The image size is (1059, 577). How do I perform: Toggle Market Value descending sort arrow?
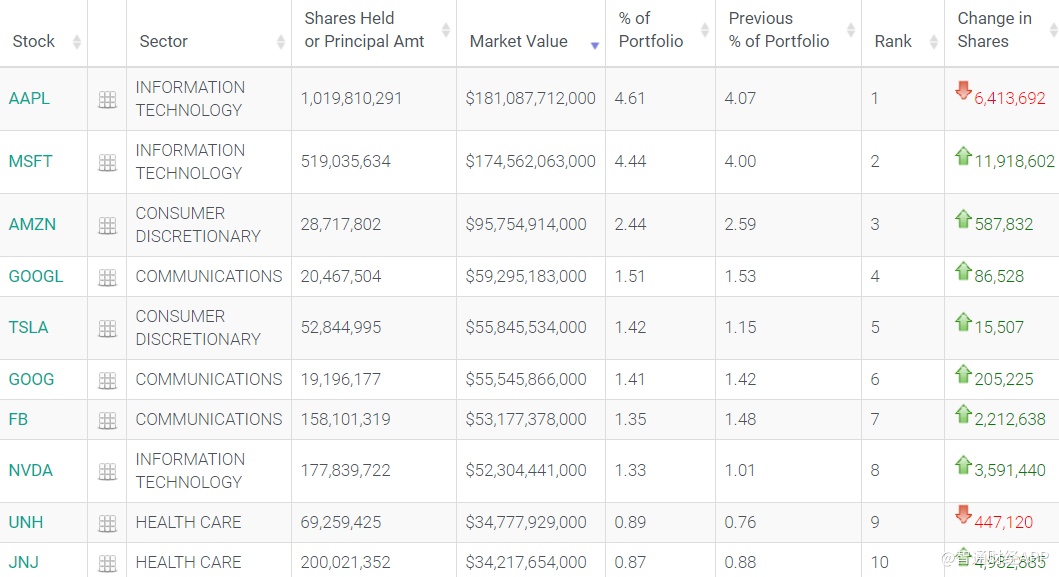coord(595,45)
